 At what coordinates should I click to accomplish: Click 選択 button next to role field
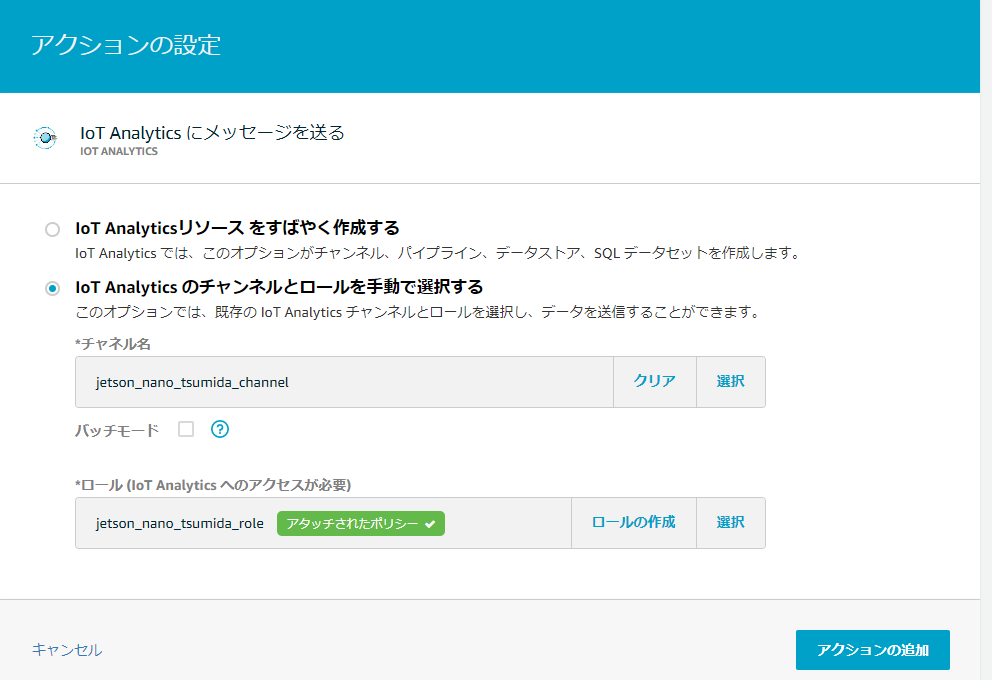tap(731, 522)
